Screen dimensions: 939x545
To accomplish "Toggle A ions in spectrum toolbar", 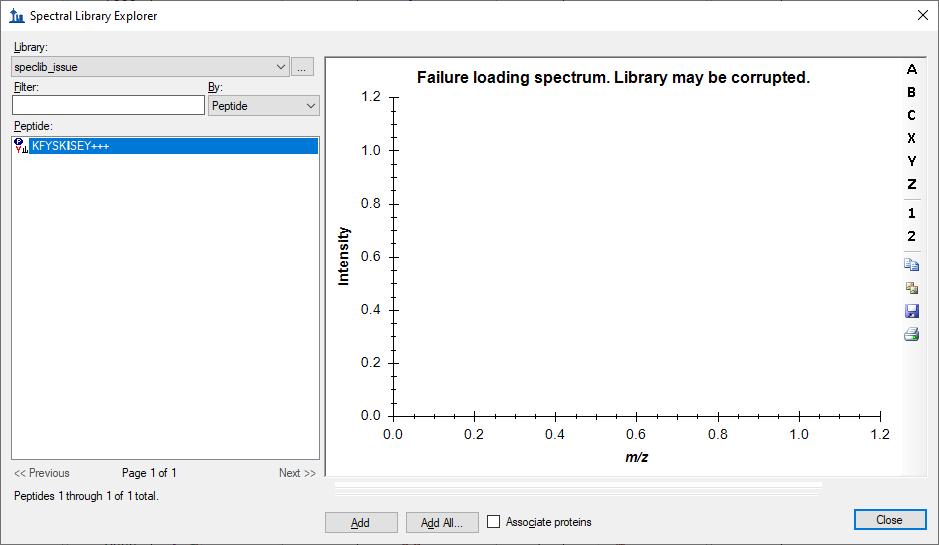I will [x=911, y=70].
